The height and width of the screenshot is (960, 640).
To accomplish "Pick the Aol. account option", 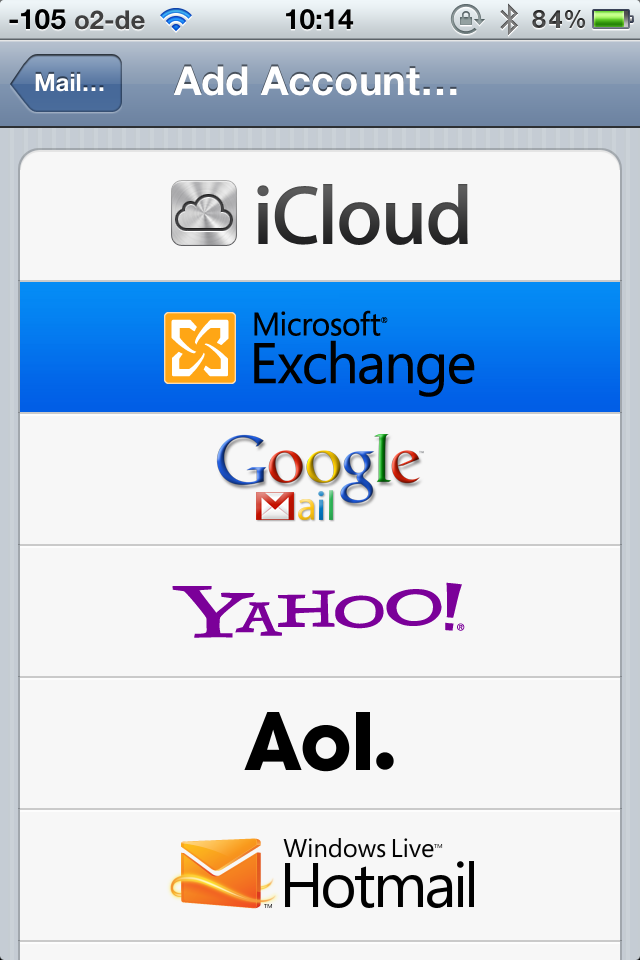I will click(x=320, y=743).
